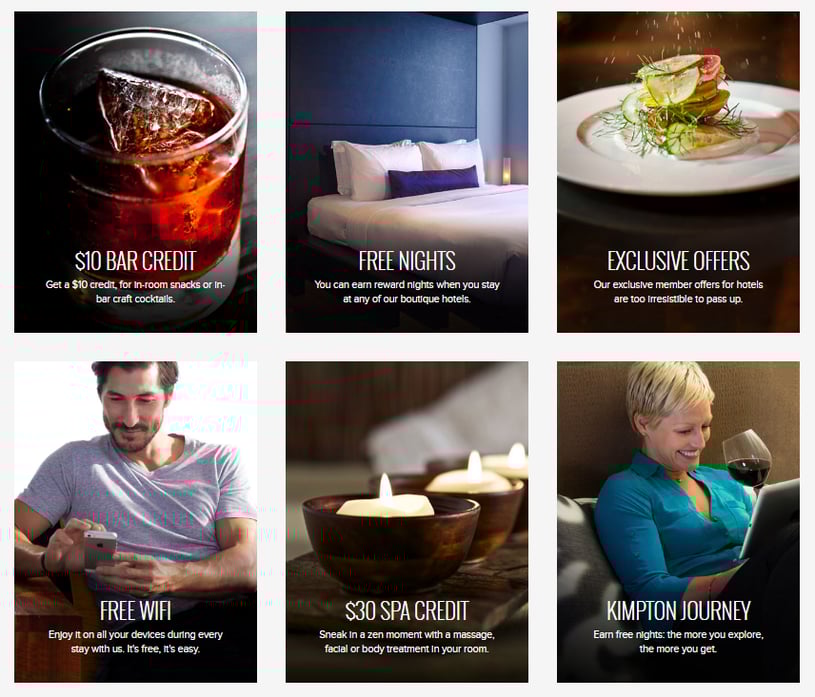Viewport: 815px width, 697px height.
Task: Click the $10 BAR CREDIT heading
Action: (x=135, y=261)
